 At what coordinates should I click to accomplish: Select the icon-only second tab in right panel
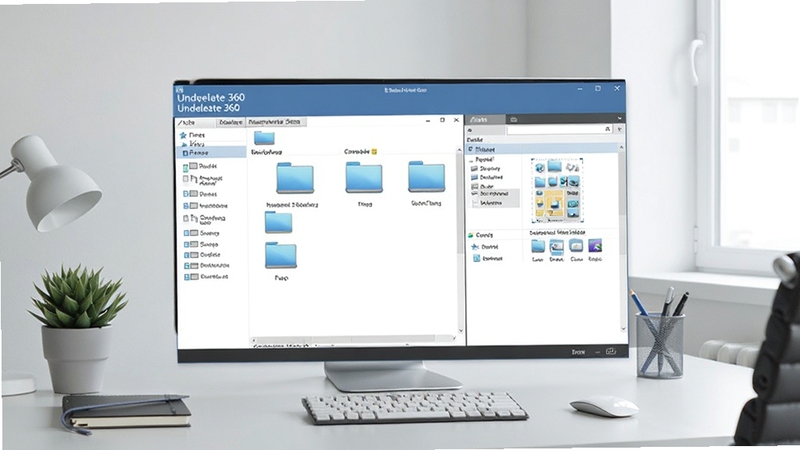coord(514,119)
